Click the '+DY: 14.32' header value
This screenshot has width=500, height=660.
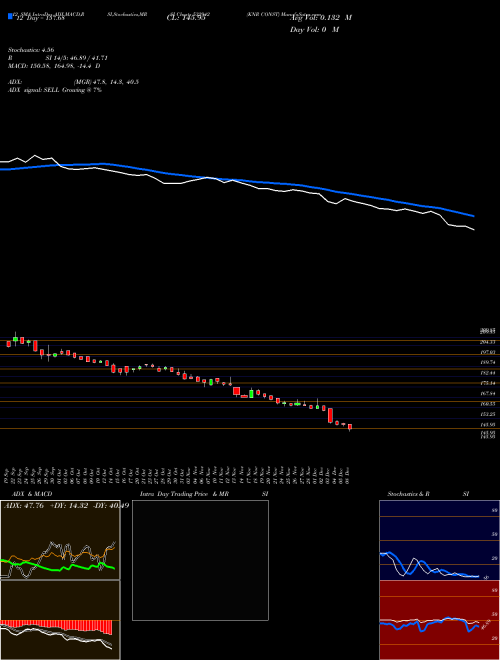(x=69, y=506)
